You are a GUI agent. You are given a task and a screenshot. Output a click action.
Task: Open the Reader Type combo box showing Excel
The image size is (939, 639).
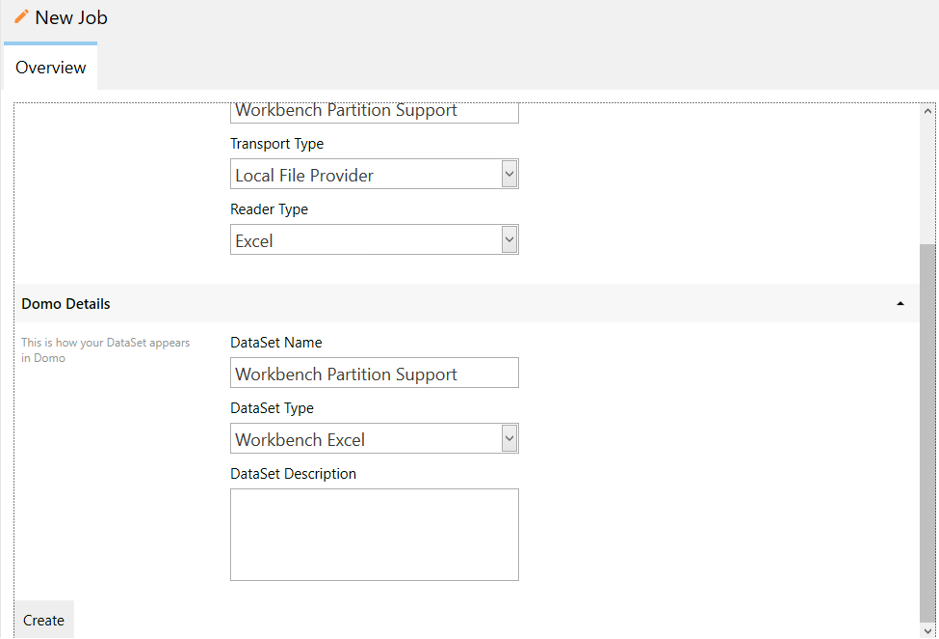coord(374,239)
